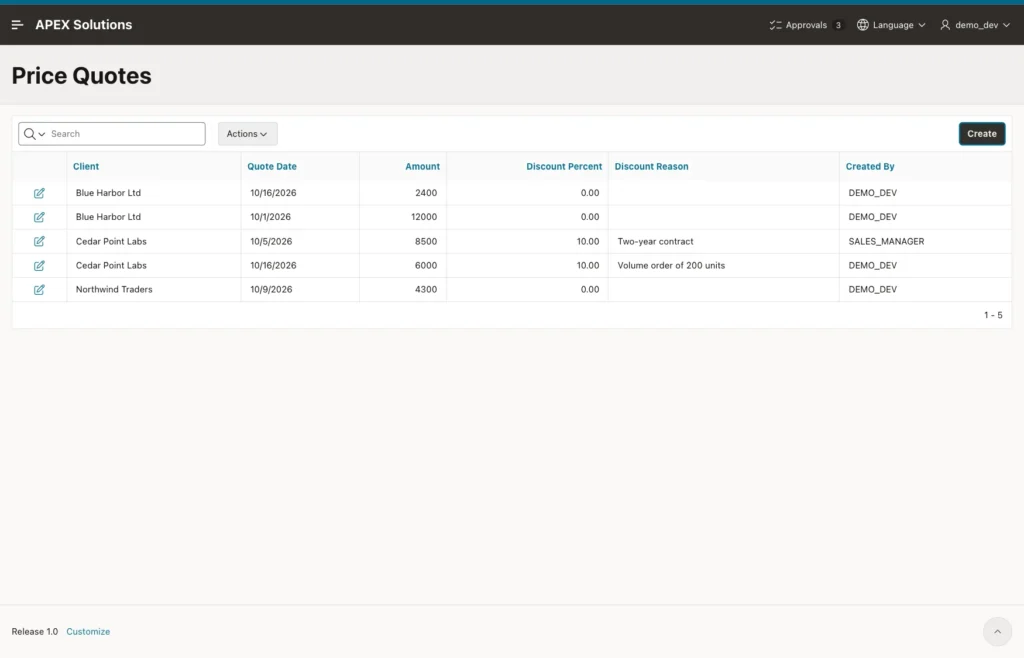Expand the demo_dev user menu chevron
This screenshot has width=1024, height=658.
(x=1006, y=25)
